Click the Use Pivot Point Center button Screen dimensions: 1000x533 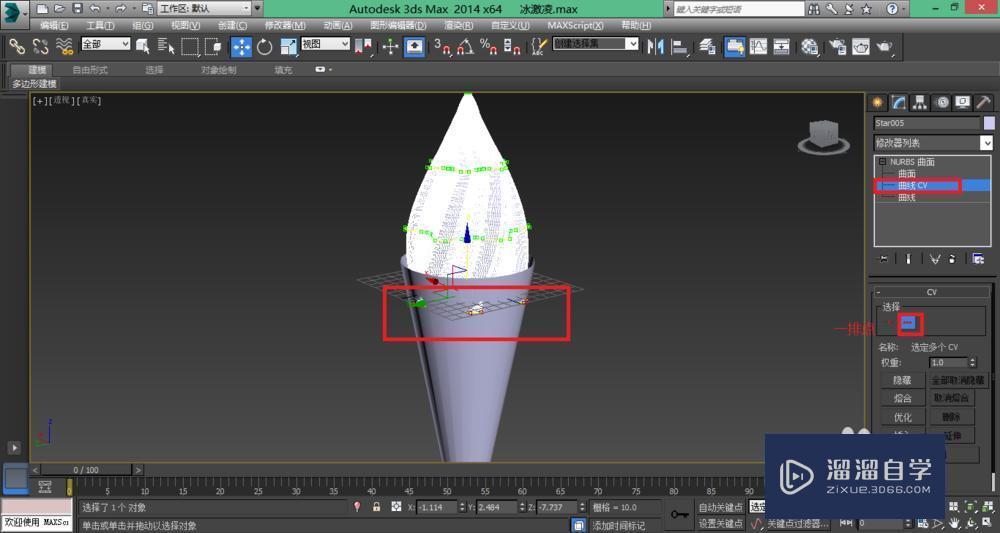[364, 47]
